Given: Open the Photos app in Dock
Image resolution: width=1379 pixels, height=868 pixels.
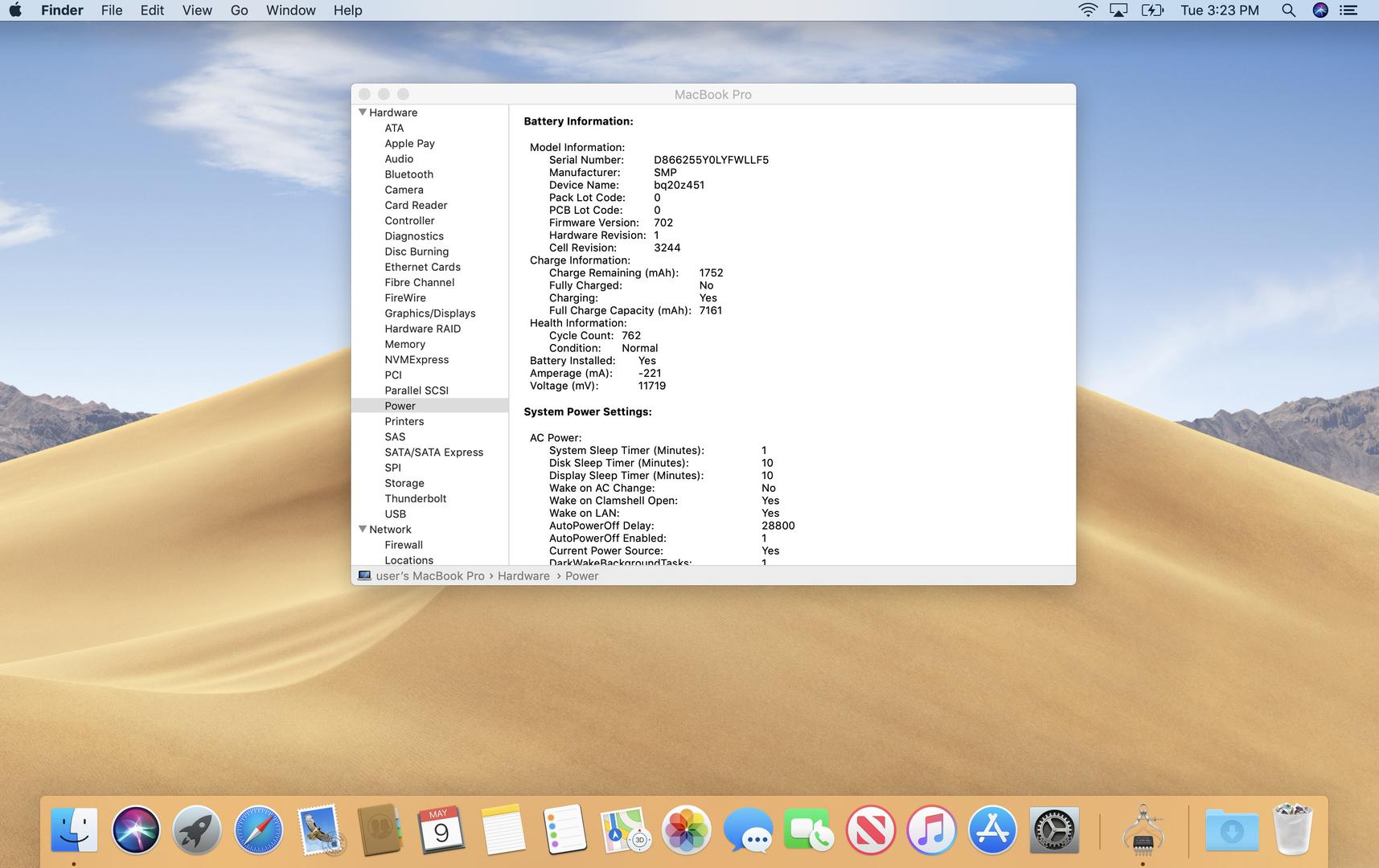Looking at the screenshot, I should tap(686, 830).
